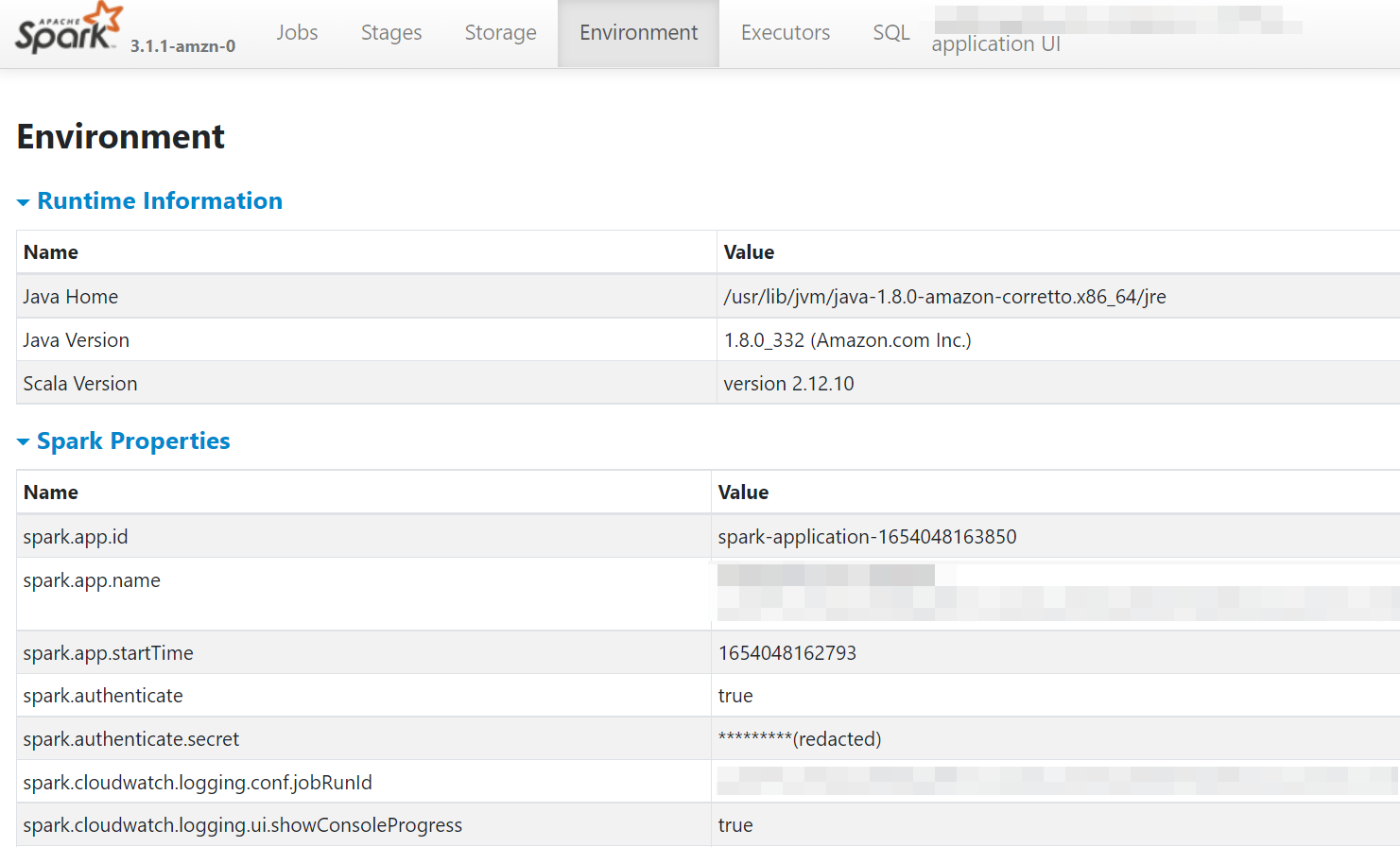Open the Executors tab

click(785, 32)
